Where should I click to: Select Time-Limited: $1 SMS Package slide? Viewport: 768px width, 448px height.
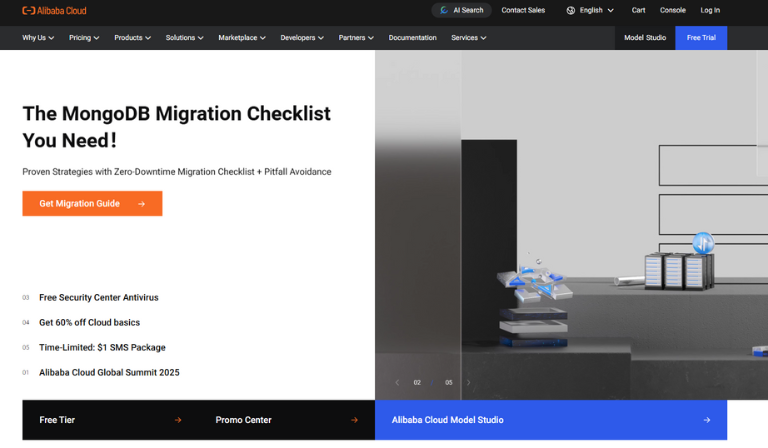102,348
